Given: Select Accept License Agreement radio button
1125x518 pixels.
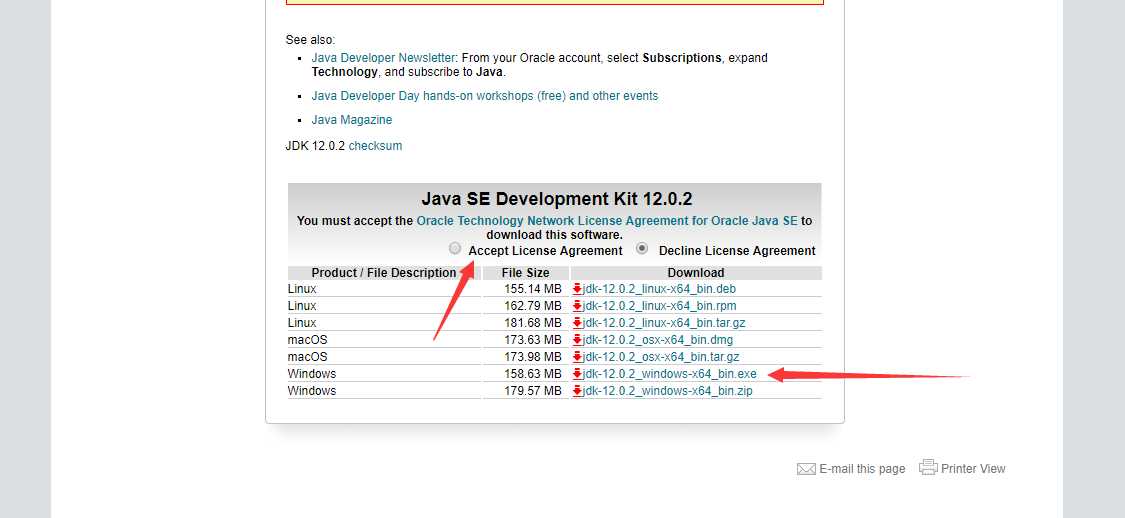Looking at the screenshot, I should 455,249.
